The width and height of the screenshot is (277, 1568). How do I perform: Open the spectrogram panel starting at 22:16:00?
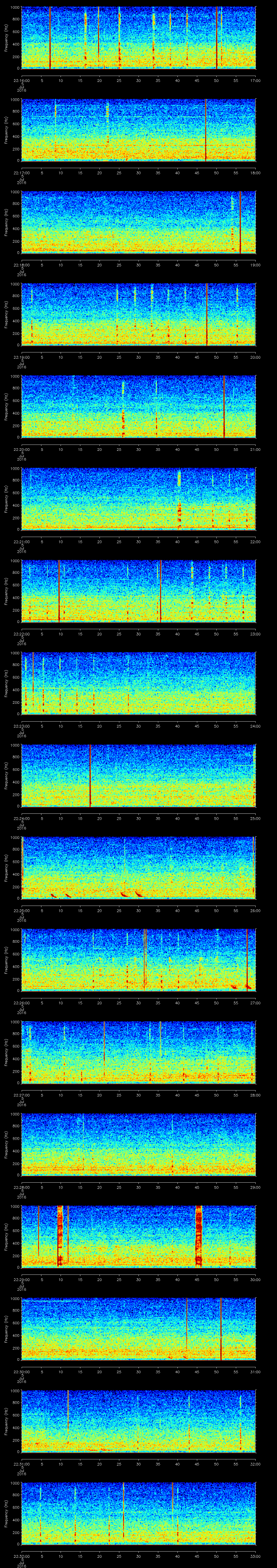(139, 38)
